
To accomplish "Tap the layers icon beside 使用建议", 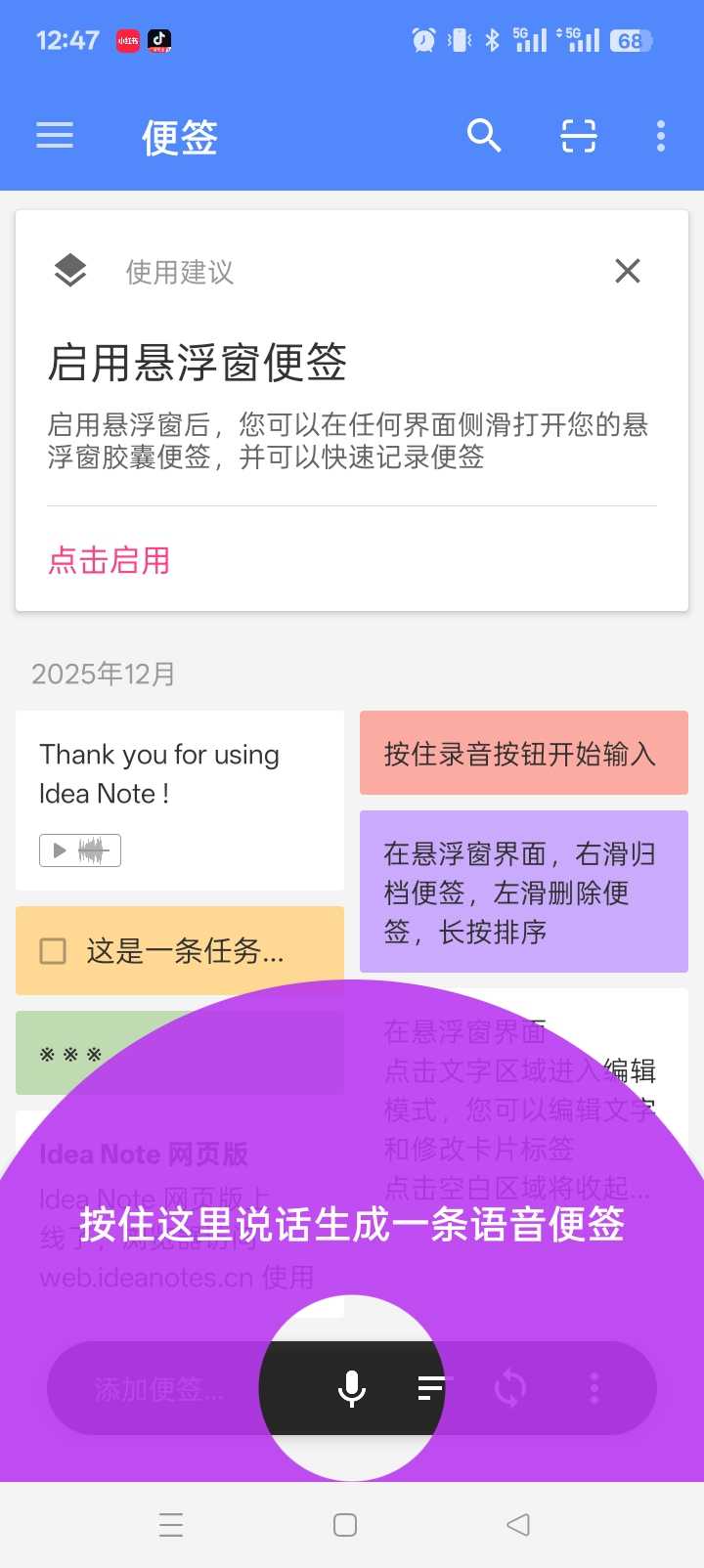I will [x=69, y=271].
